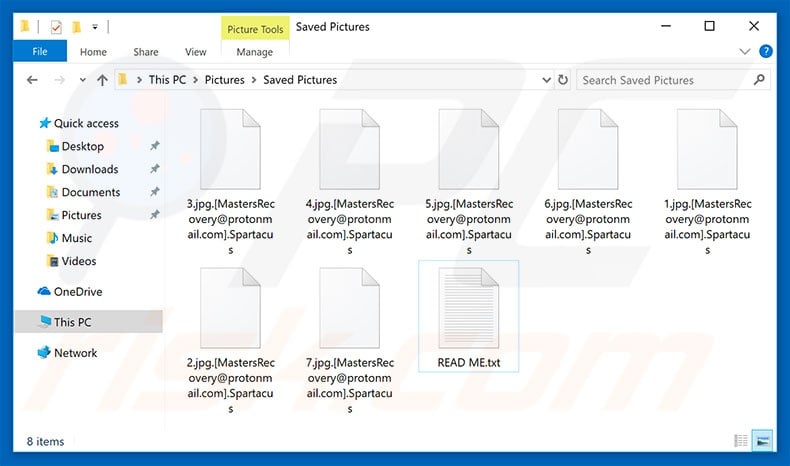Viewport: 790px width, 466px height.
Task: Select the READ ME.txt file icon
Action: coord(469,308)
